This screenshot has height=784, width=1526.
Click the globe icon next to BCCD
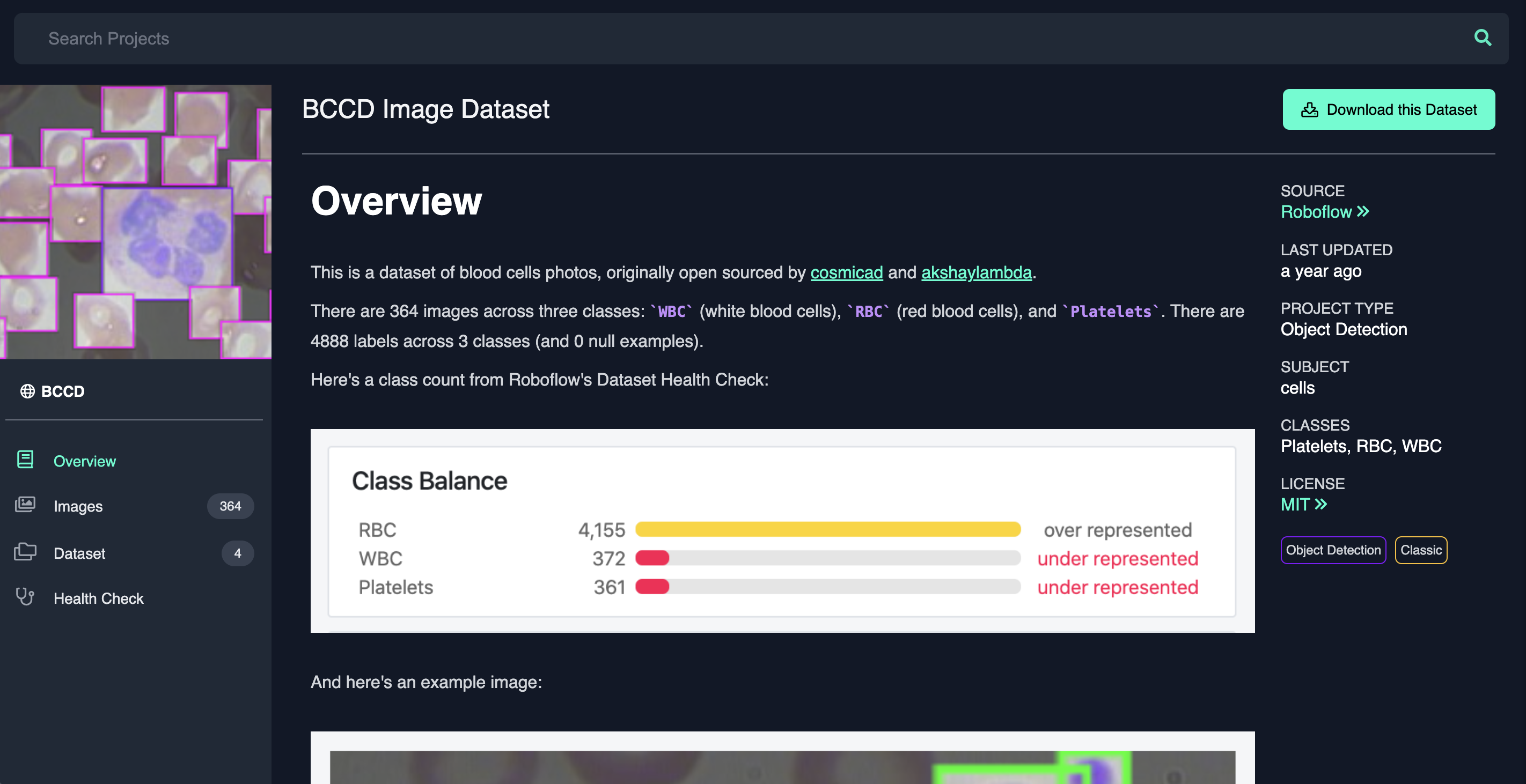click(x=27, y=391)
